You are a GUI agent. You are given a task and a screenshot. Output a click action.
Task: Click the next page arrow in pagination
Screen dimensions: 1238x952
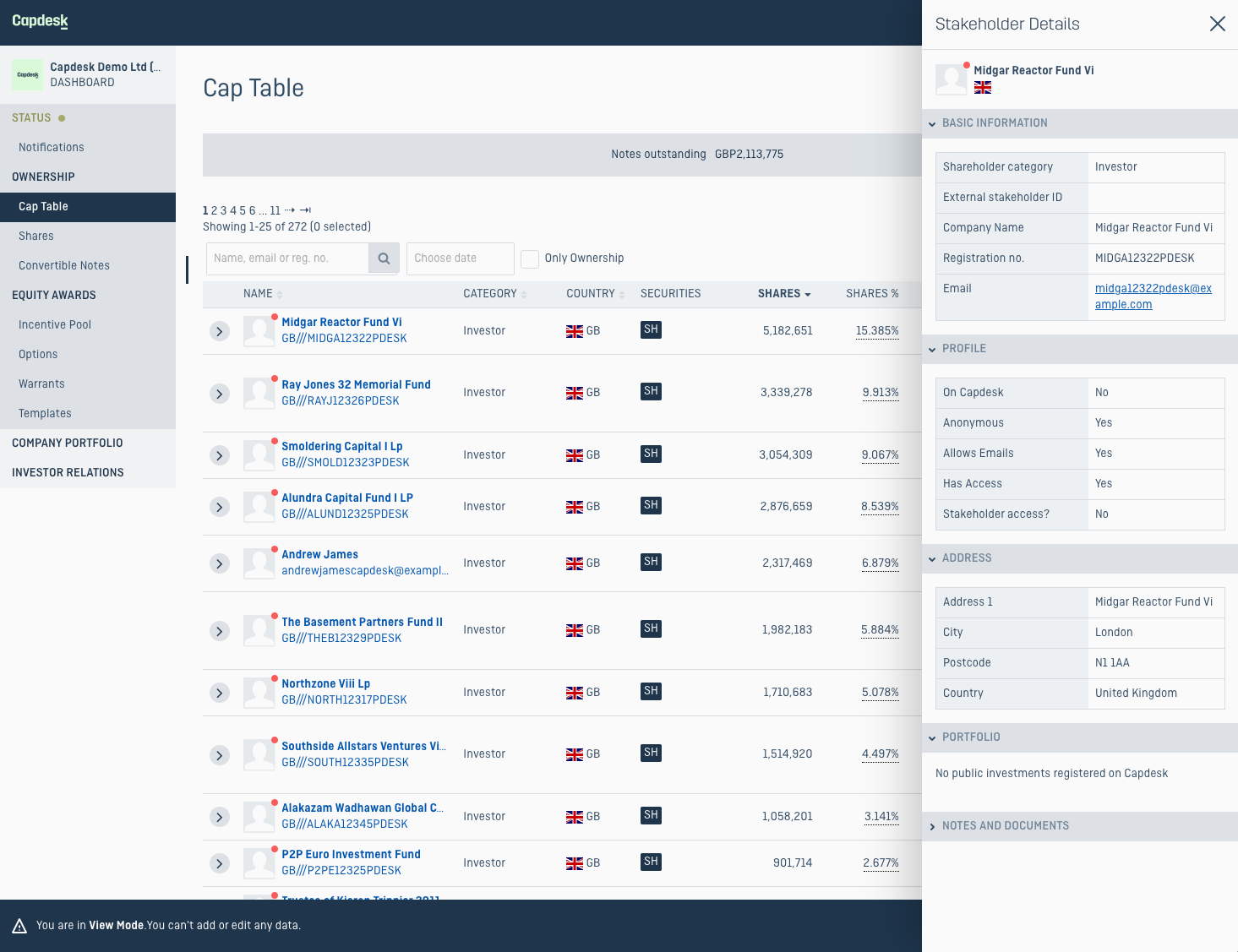(290, 210)
